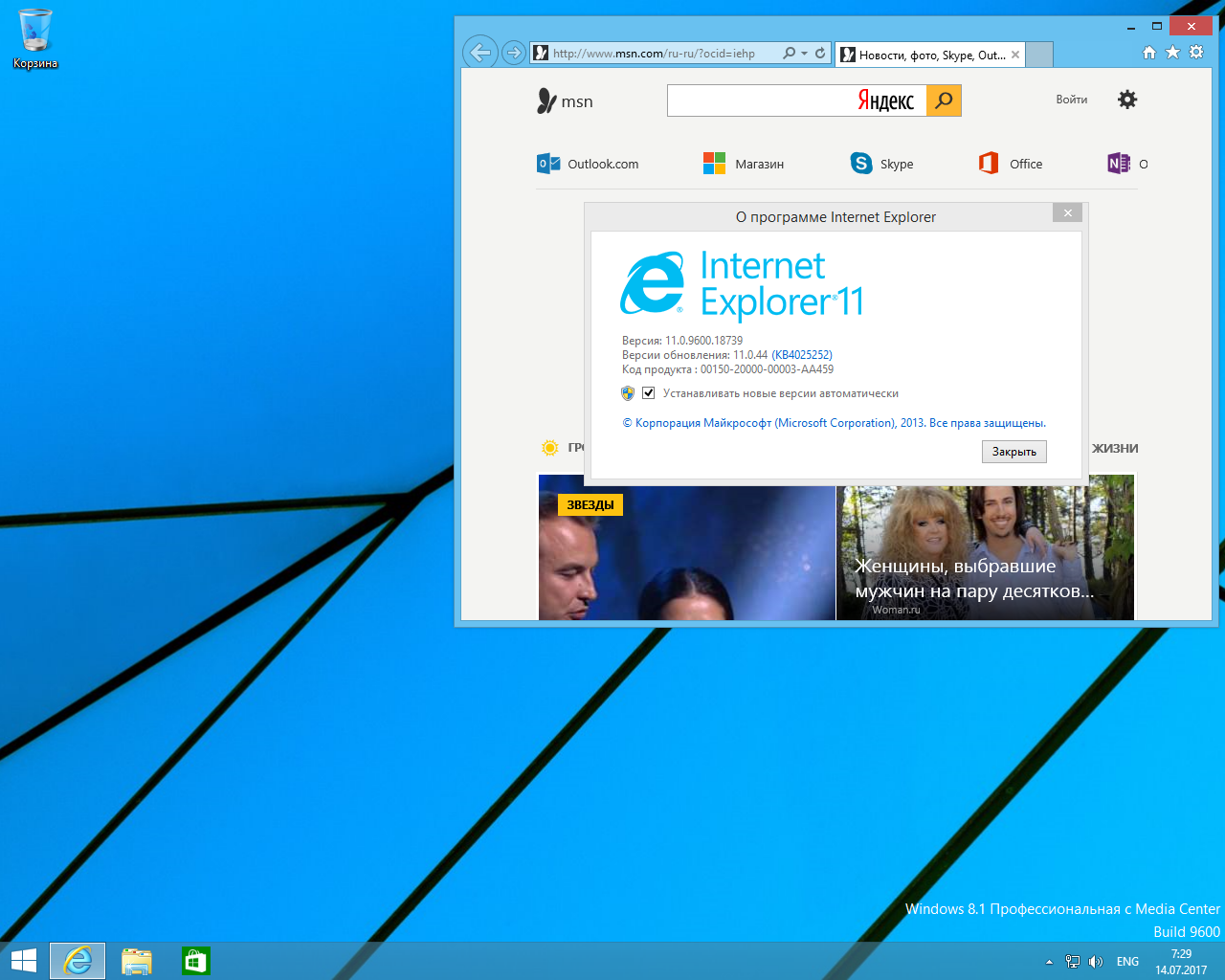Click the 'Войти' sign-in link
The image size is (1225, 980).
coord(1072,100)
